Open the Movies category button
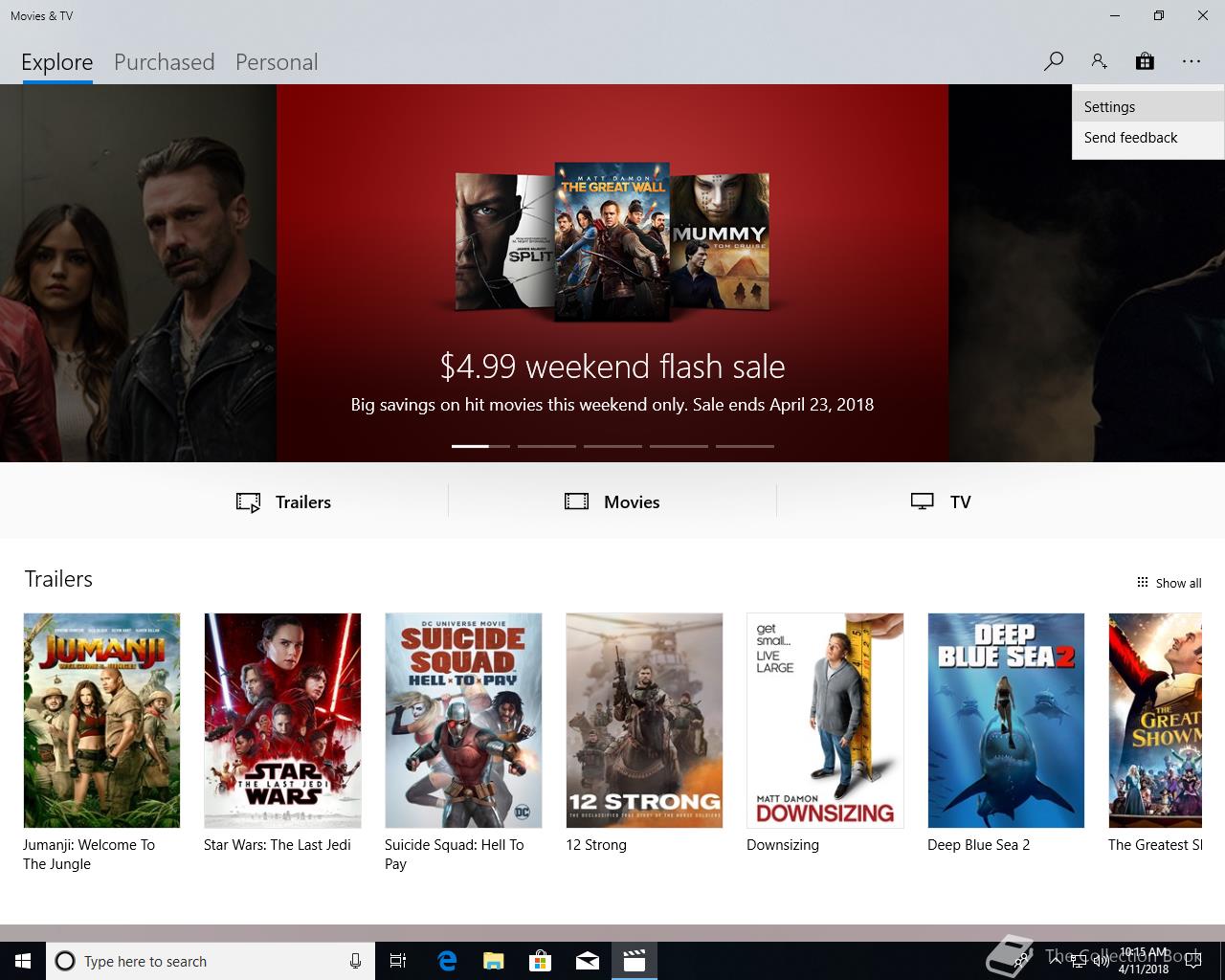1225x980 pixels. pos(612,501)
